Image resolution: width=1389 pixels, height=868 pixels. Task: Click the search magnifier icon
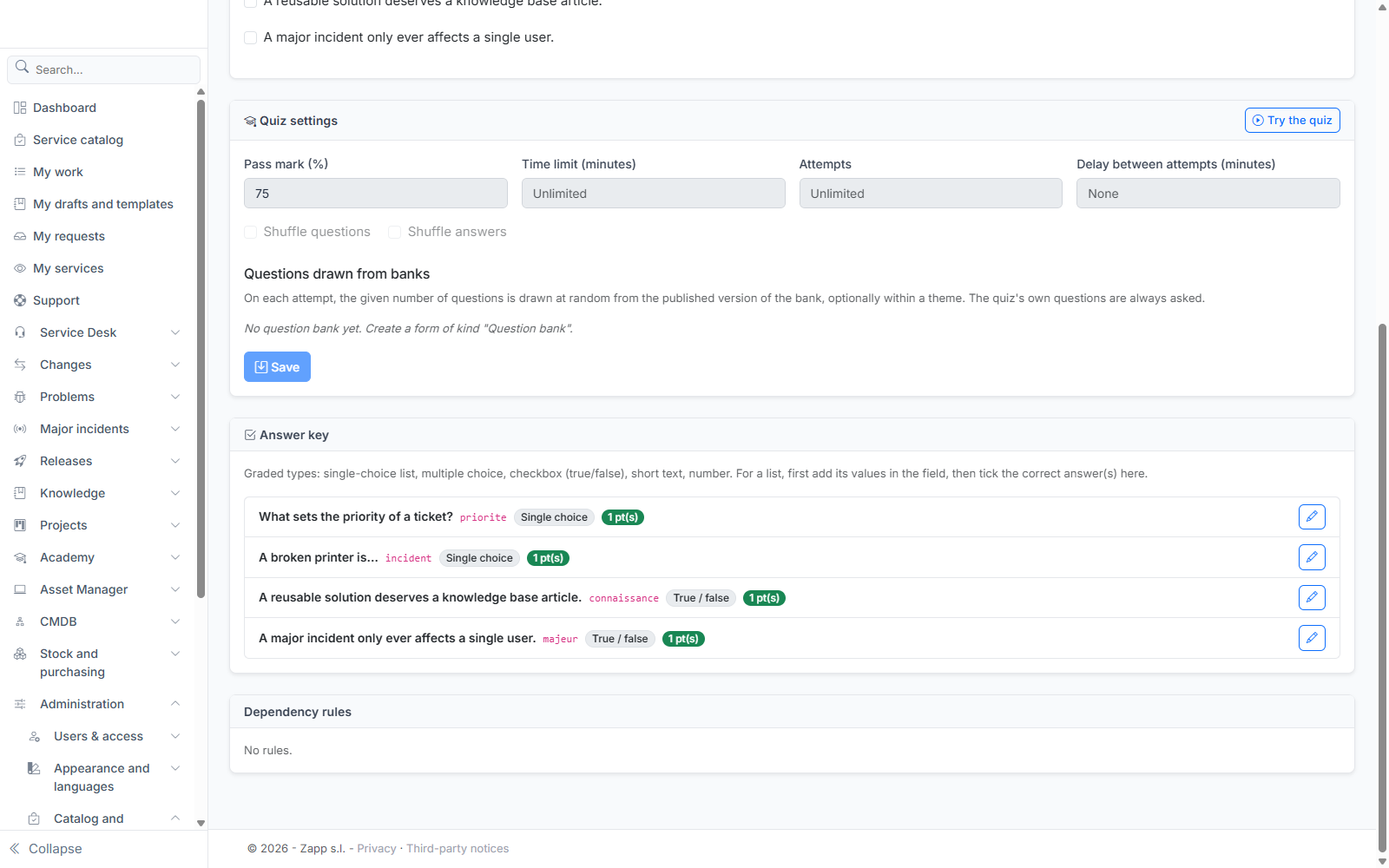click(23, 67)
